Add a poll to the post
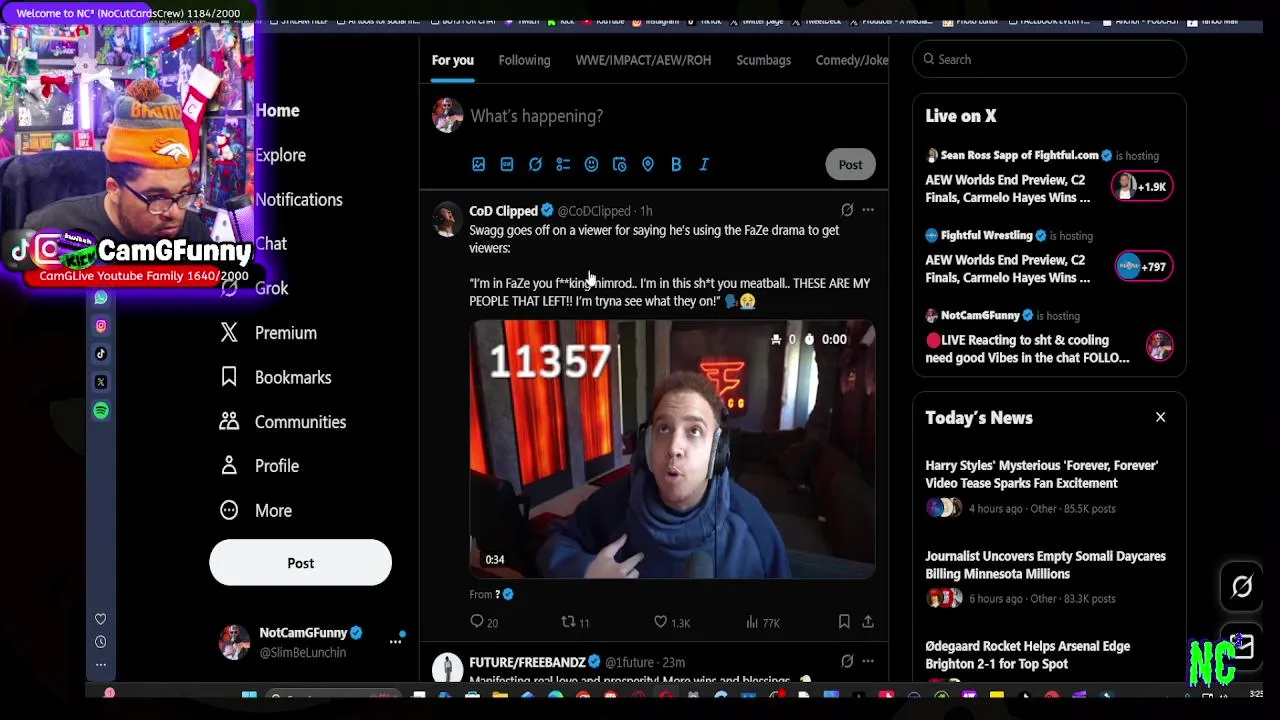 (x=563, y=164)
